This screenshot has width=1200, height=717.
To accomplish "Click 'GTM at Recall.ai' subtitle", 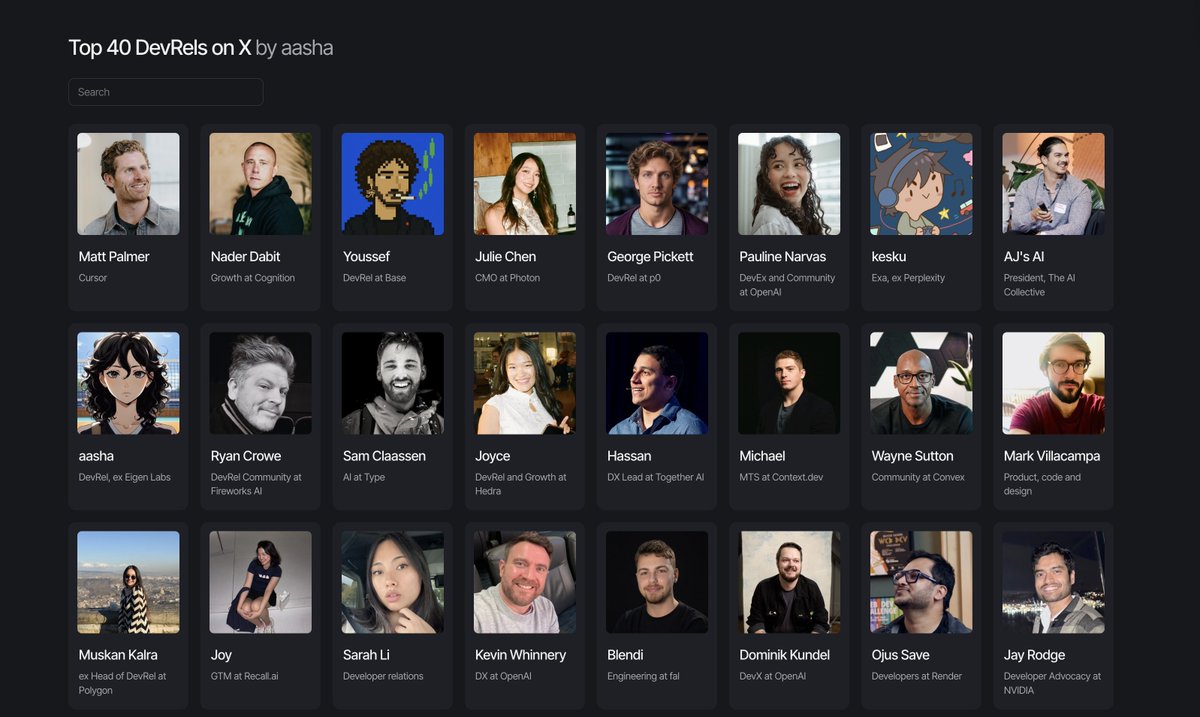I will pyautogui.click(x=245, y=676).
